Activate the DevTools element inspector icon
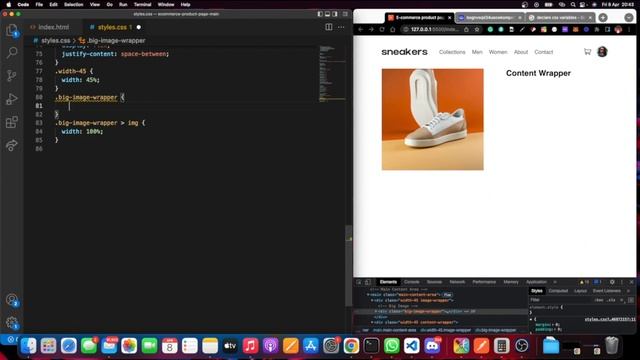The height and width of the screenshot is (360, 640). [x=359, y=282]
